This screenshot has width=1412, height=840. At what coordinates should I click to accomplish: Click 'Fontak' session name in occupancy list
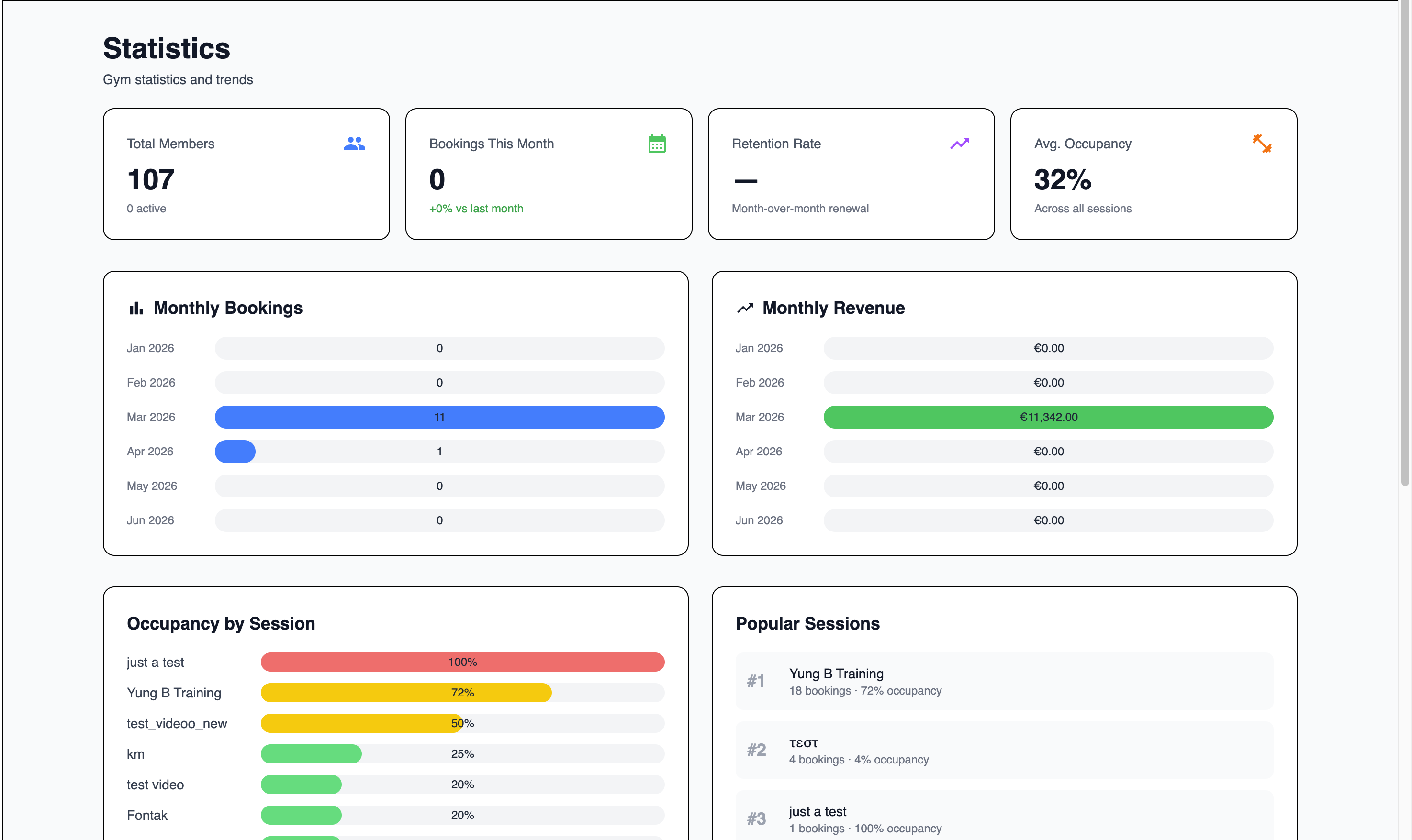(x=147, y=815)
